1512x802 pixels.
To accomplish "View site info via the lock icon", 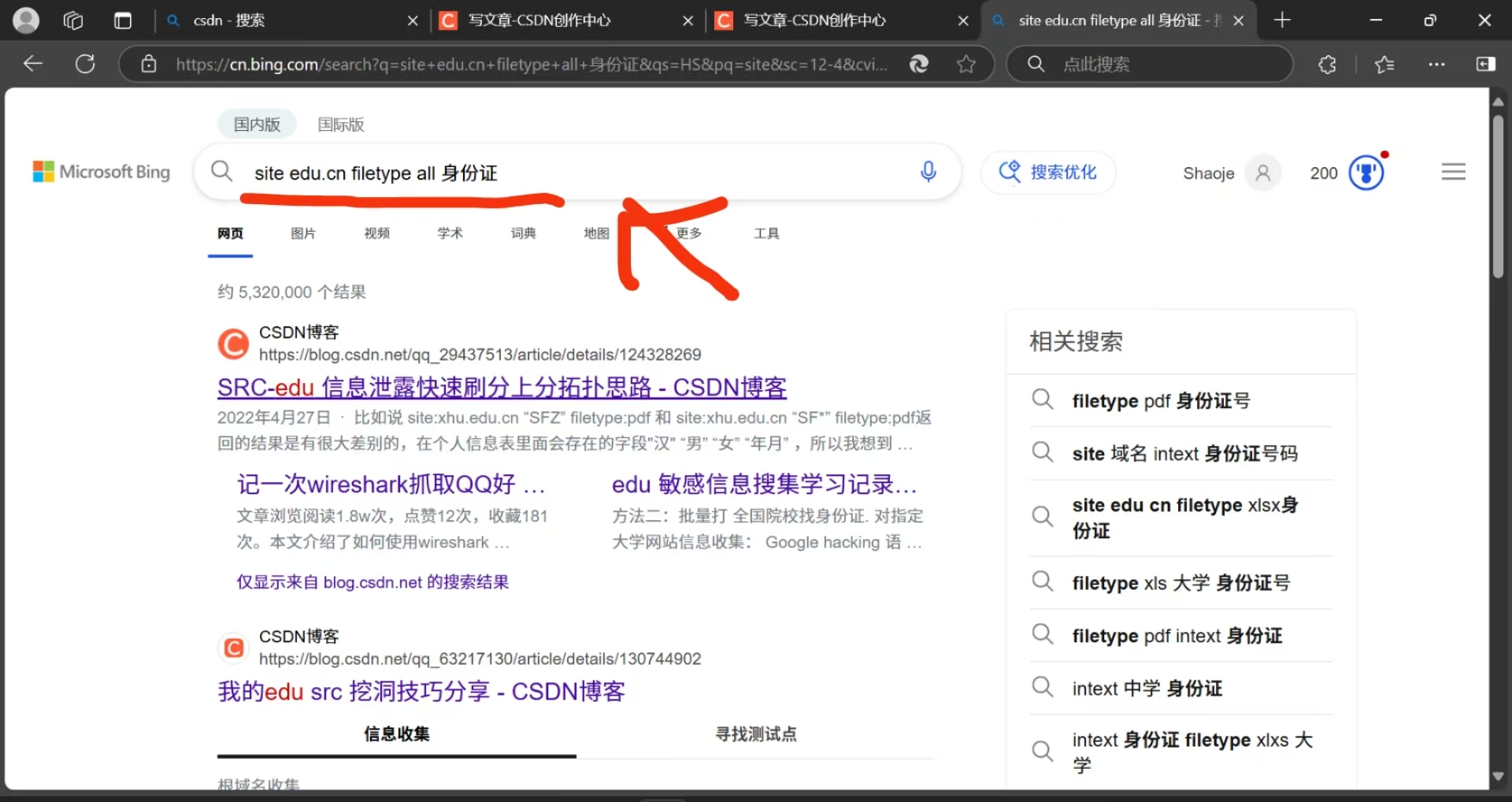I will coord(149,64).
